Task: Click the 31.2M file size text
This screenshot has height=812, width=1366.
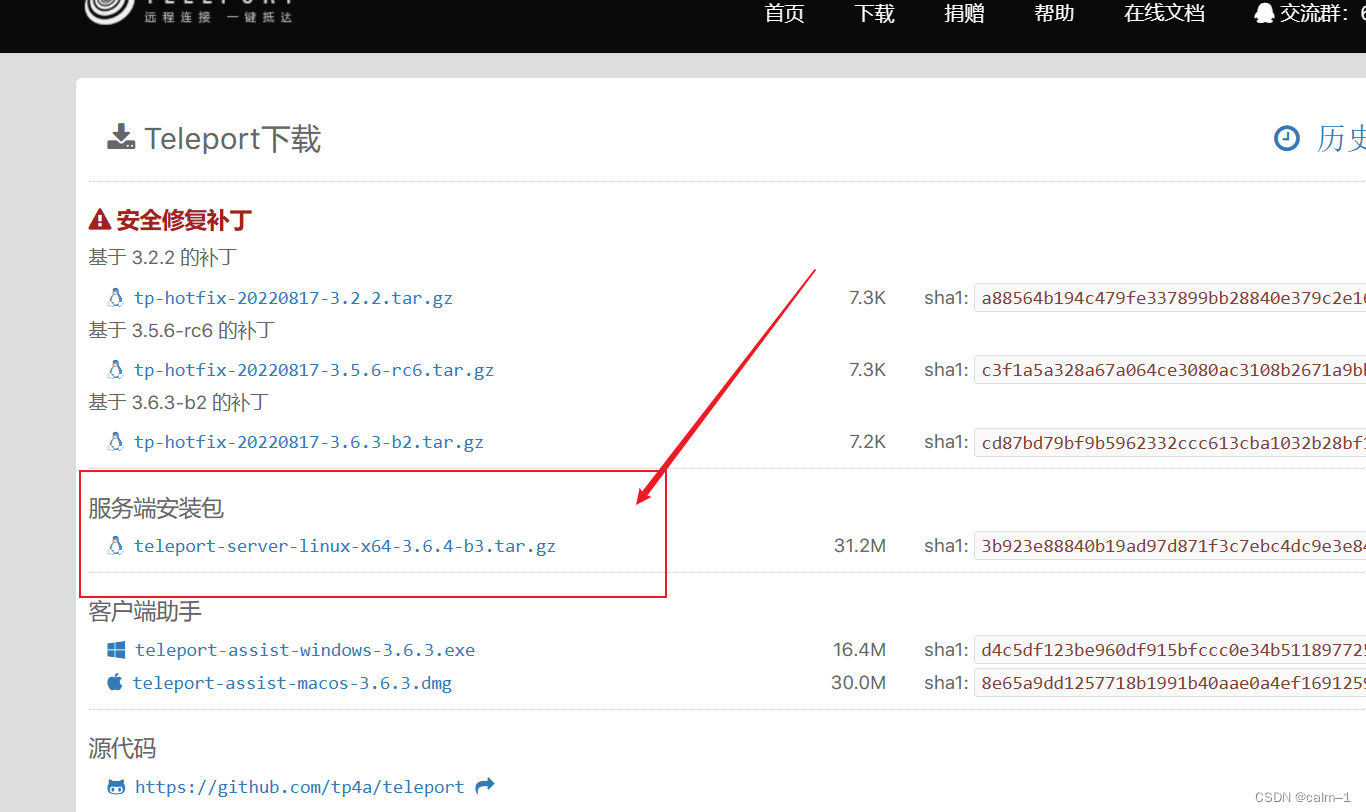Action: [x=860, y=546]
